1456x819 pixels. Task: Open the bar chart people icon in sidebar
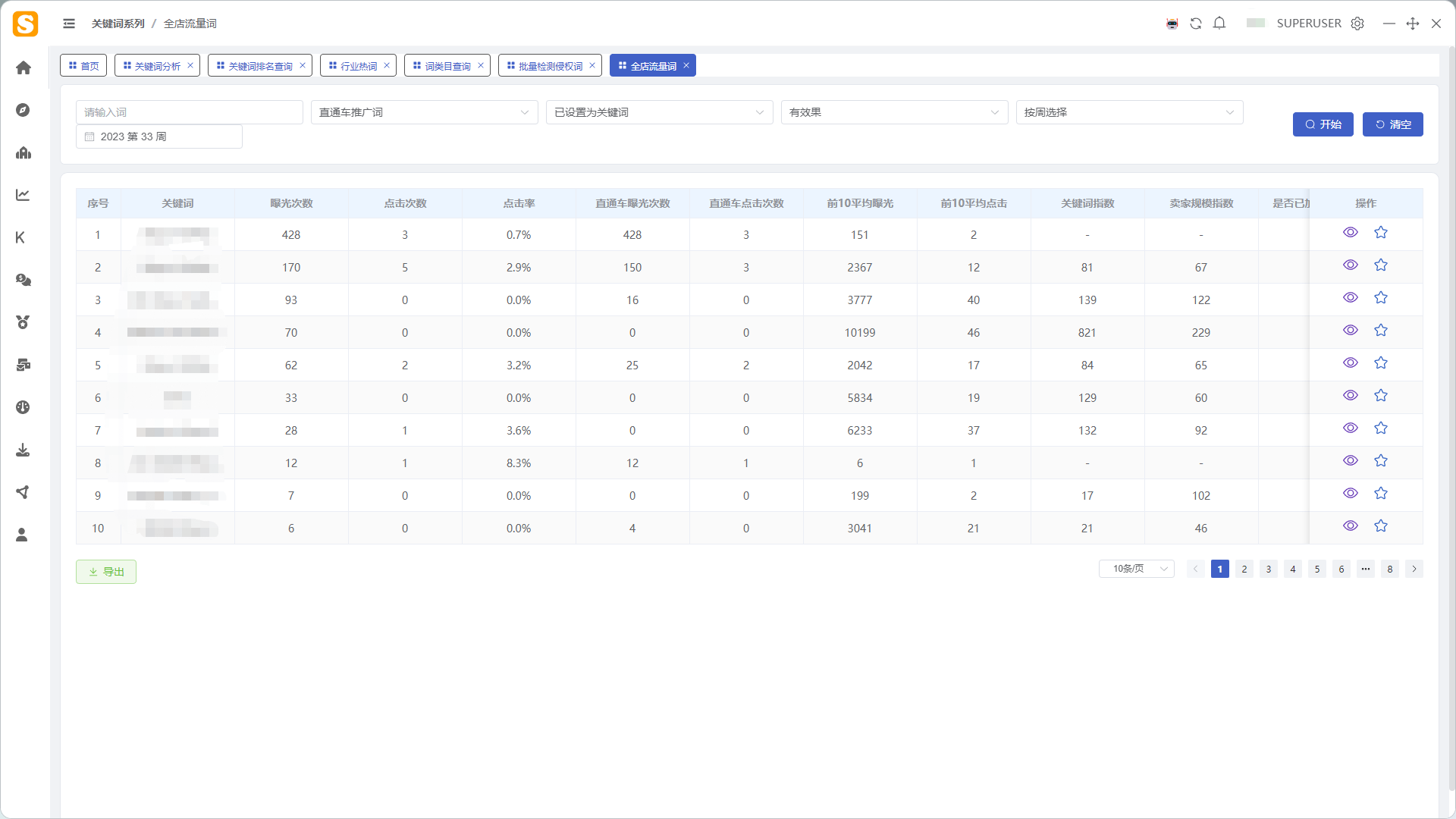point(23,152)
